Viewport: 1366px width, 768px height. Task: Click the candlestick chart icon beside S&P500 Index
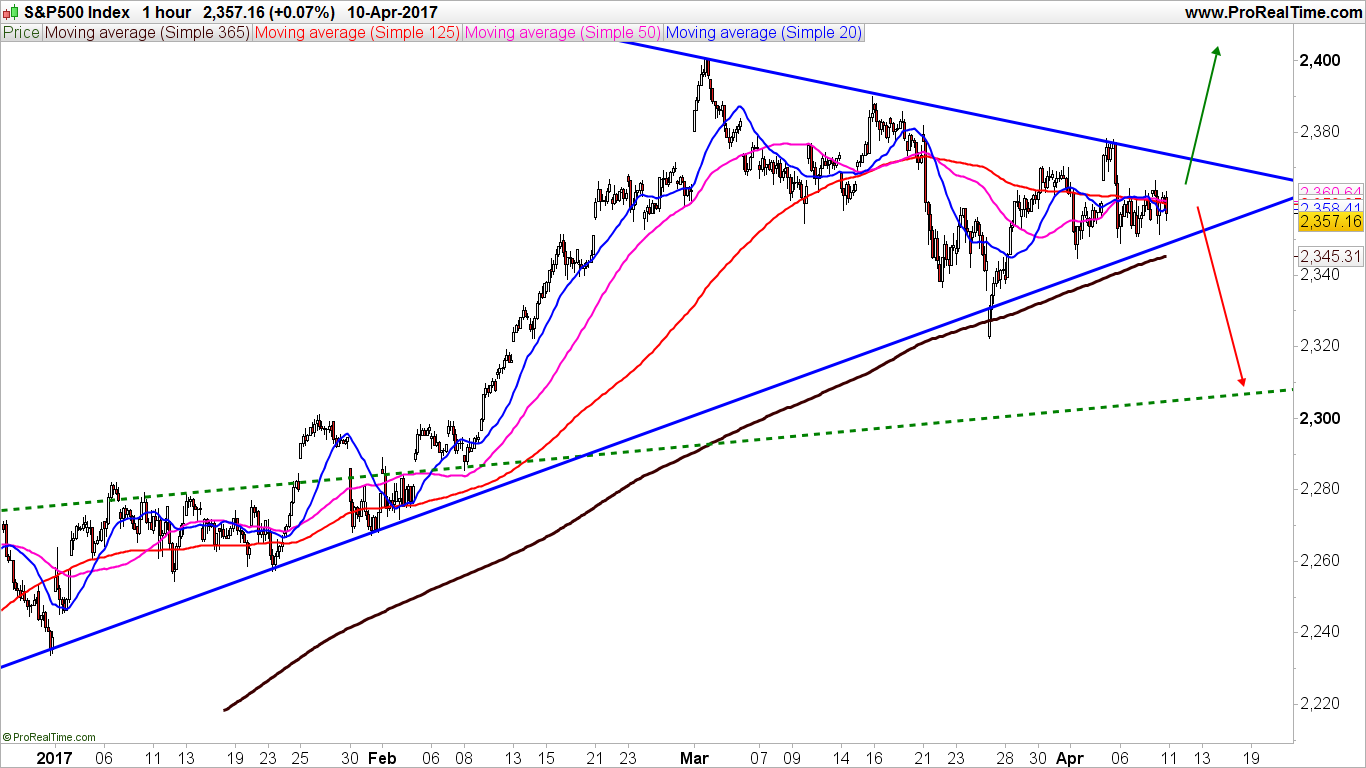(11, 13)
